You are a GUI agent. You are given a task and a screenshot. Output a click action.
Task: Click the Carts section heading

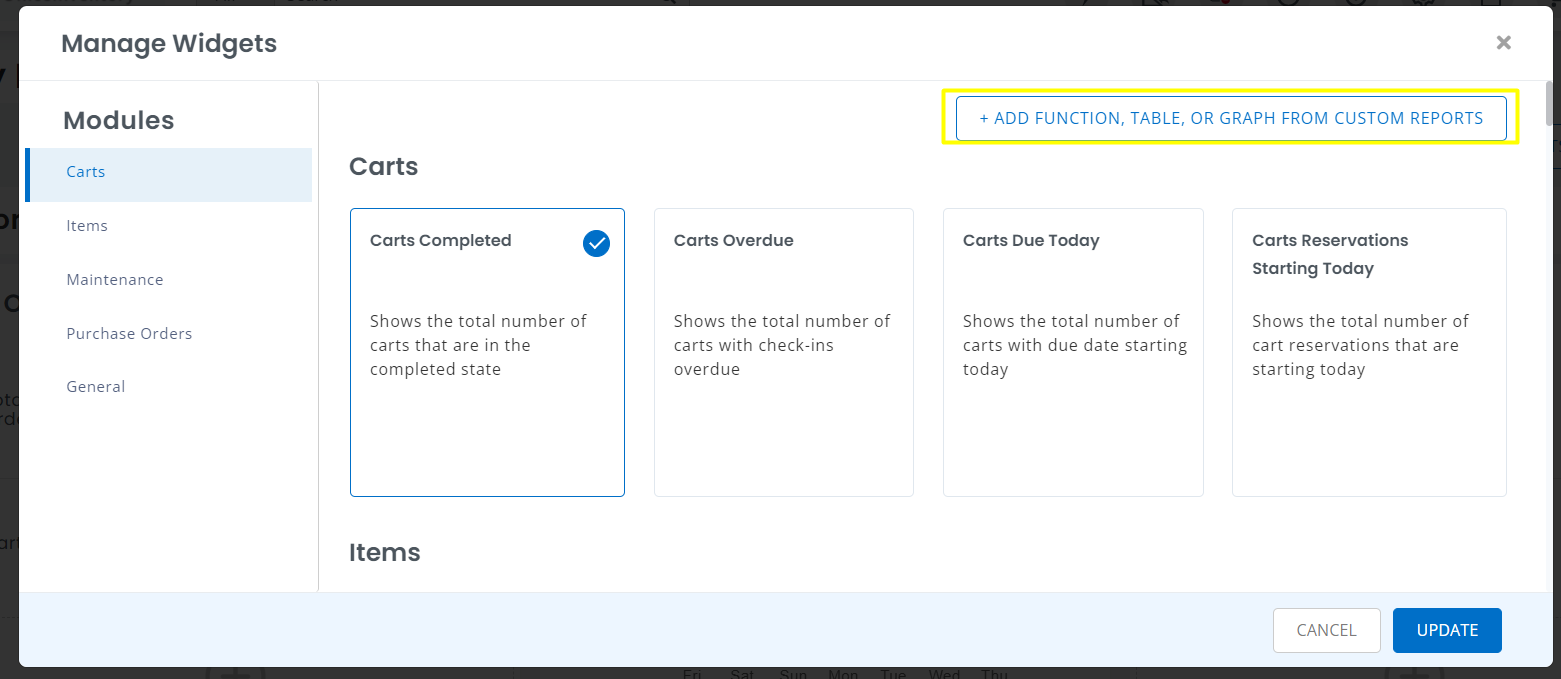point(383,166)
